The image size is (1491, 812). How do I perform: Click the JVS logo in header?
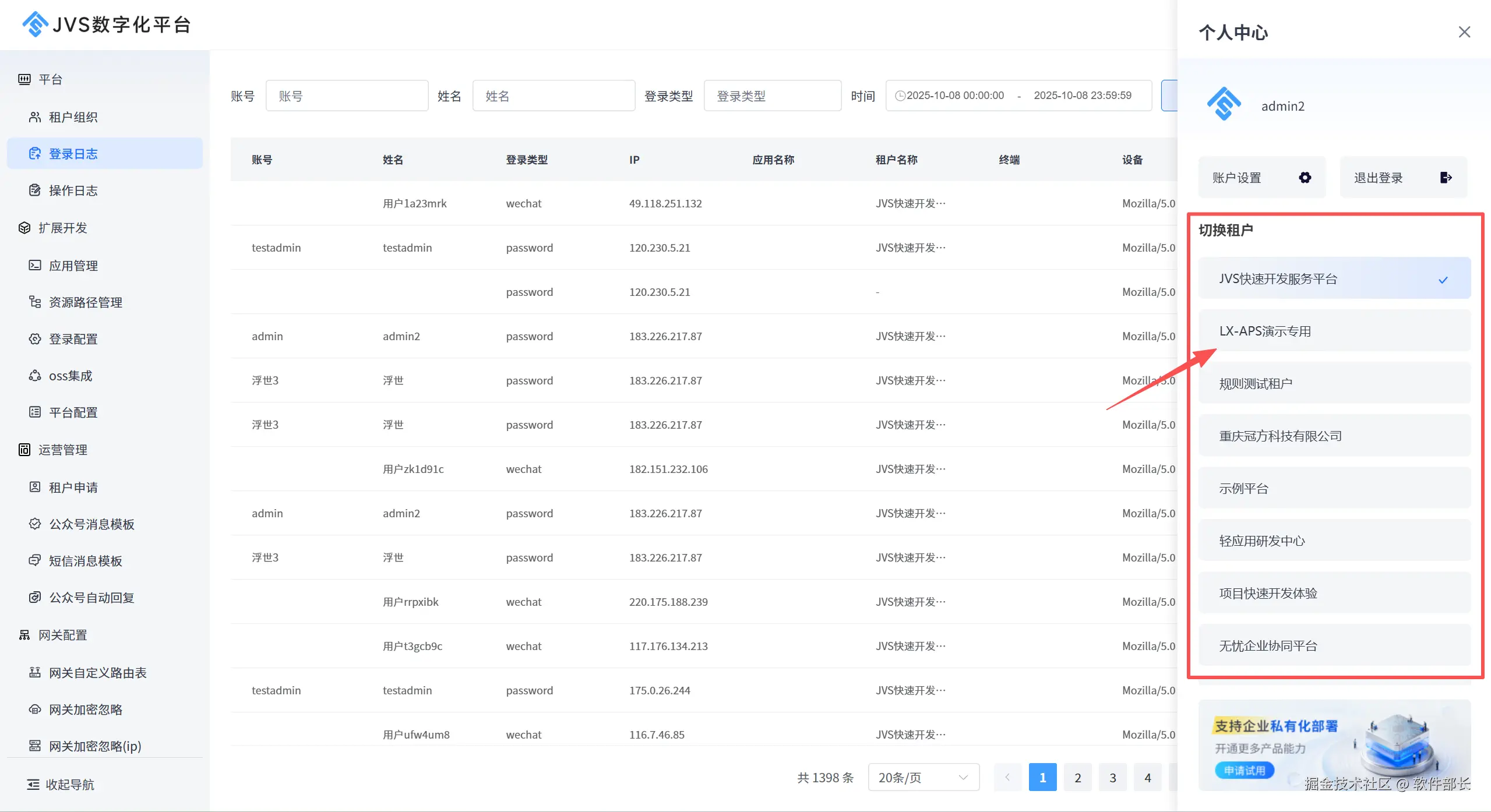35,24
